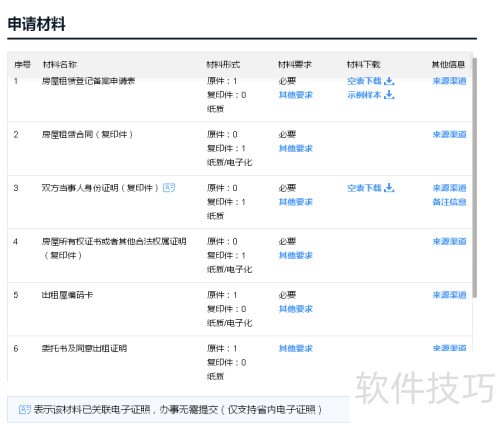Open 其他要求 for row 2 房屋租赁合同
The height and width of the screenshot is (425, 500).
pyautogui.click(x=296, y=148)
